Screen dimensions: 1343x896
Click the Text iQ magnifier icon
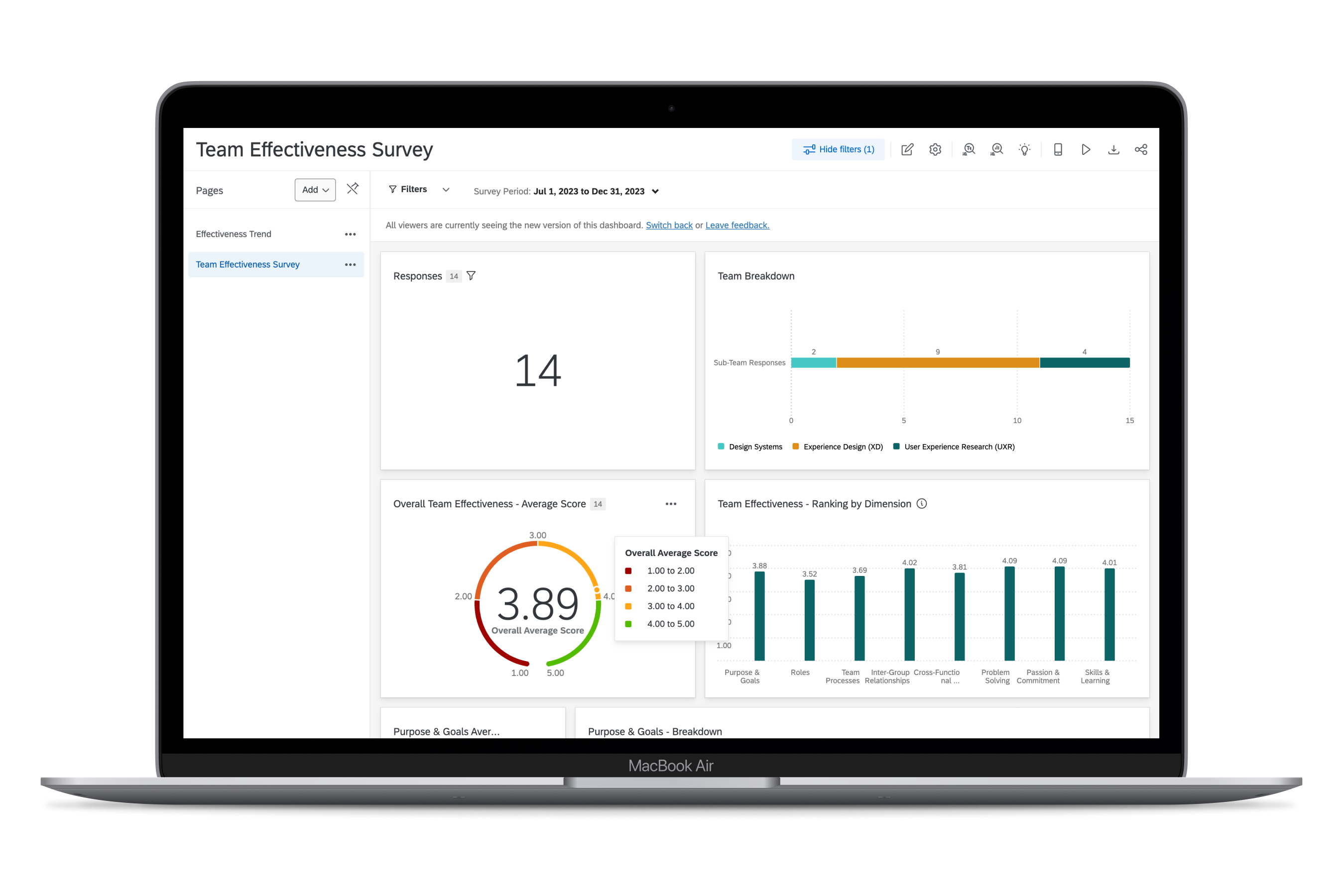(969, 150)
